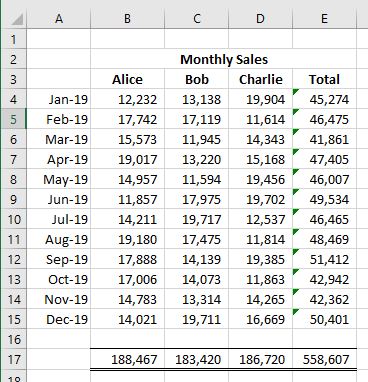This screenshot has height=382, width=368.
Task: Select March total cell 41,861
Action: click(x=324, y=139)
